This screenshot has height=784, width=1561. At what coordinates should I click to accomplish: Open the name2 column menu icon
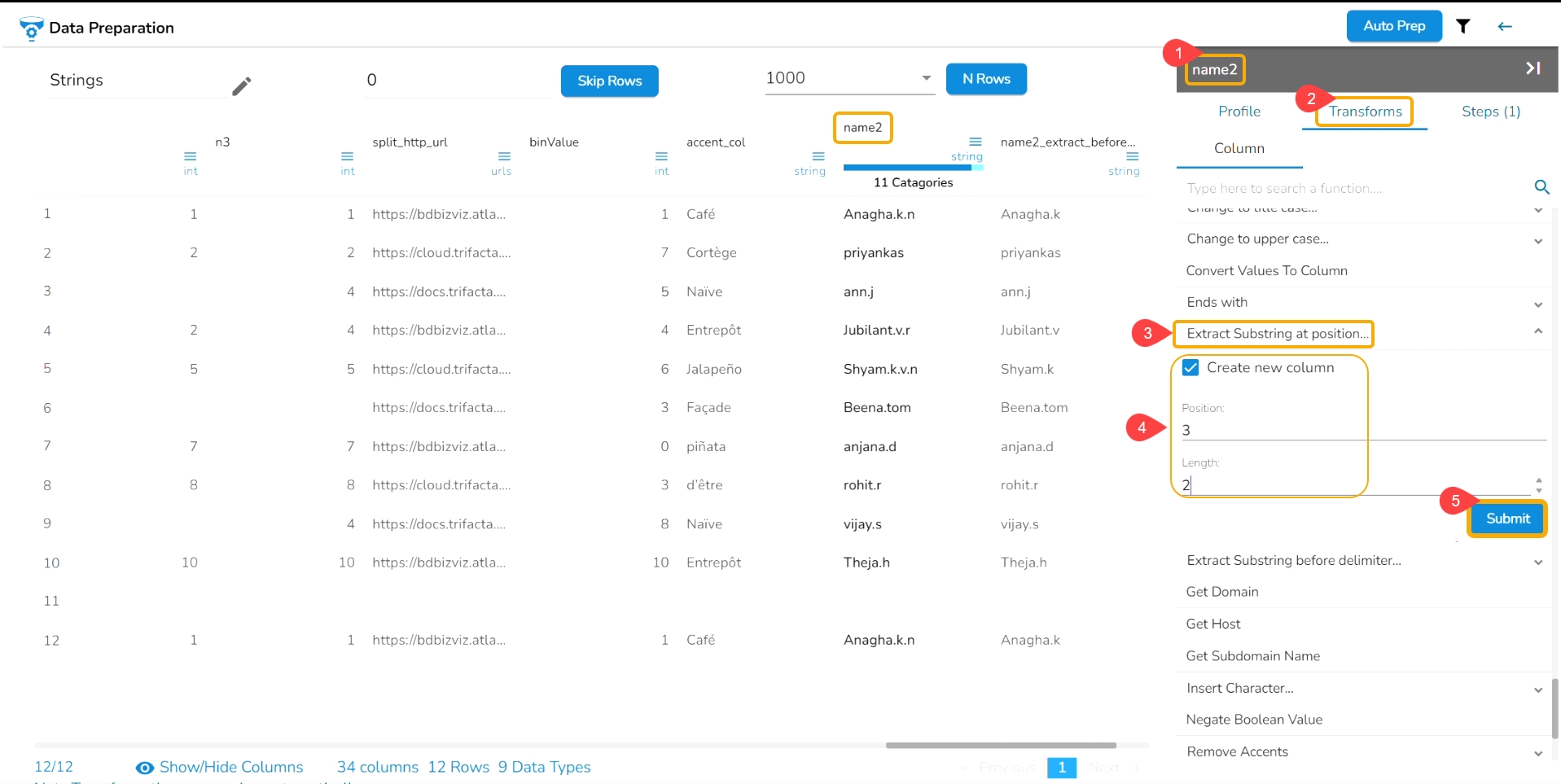pyautogui.click(x=976, y=142)
